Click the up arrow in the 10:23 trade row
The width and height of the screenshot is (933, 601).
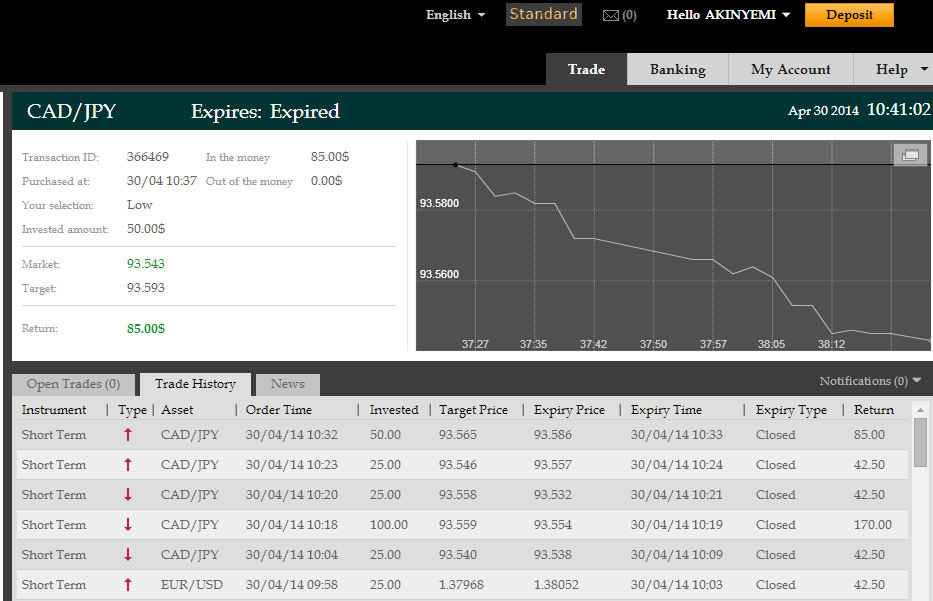pos(128,465)
